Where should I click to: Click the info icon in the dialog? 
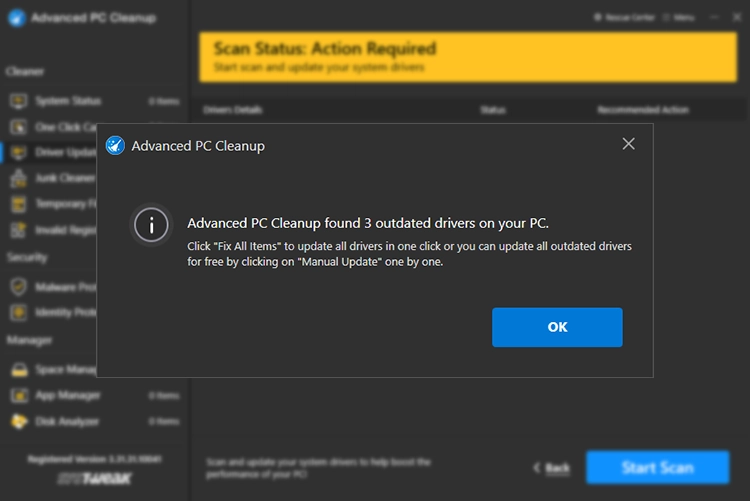152,225
